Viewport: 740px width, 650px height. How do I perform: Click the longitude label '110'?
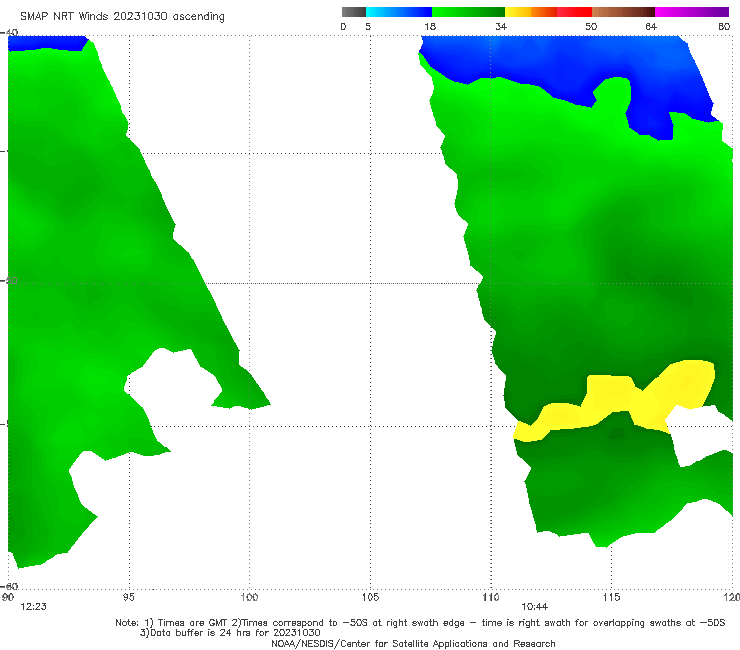coord(491,598)
